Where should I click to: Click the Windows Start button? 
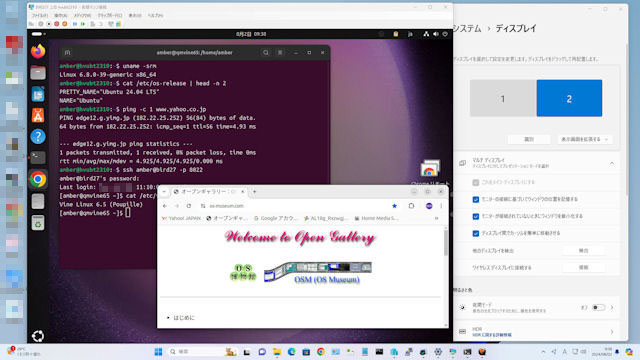[158, 351]
